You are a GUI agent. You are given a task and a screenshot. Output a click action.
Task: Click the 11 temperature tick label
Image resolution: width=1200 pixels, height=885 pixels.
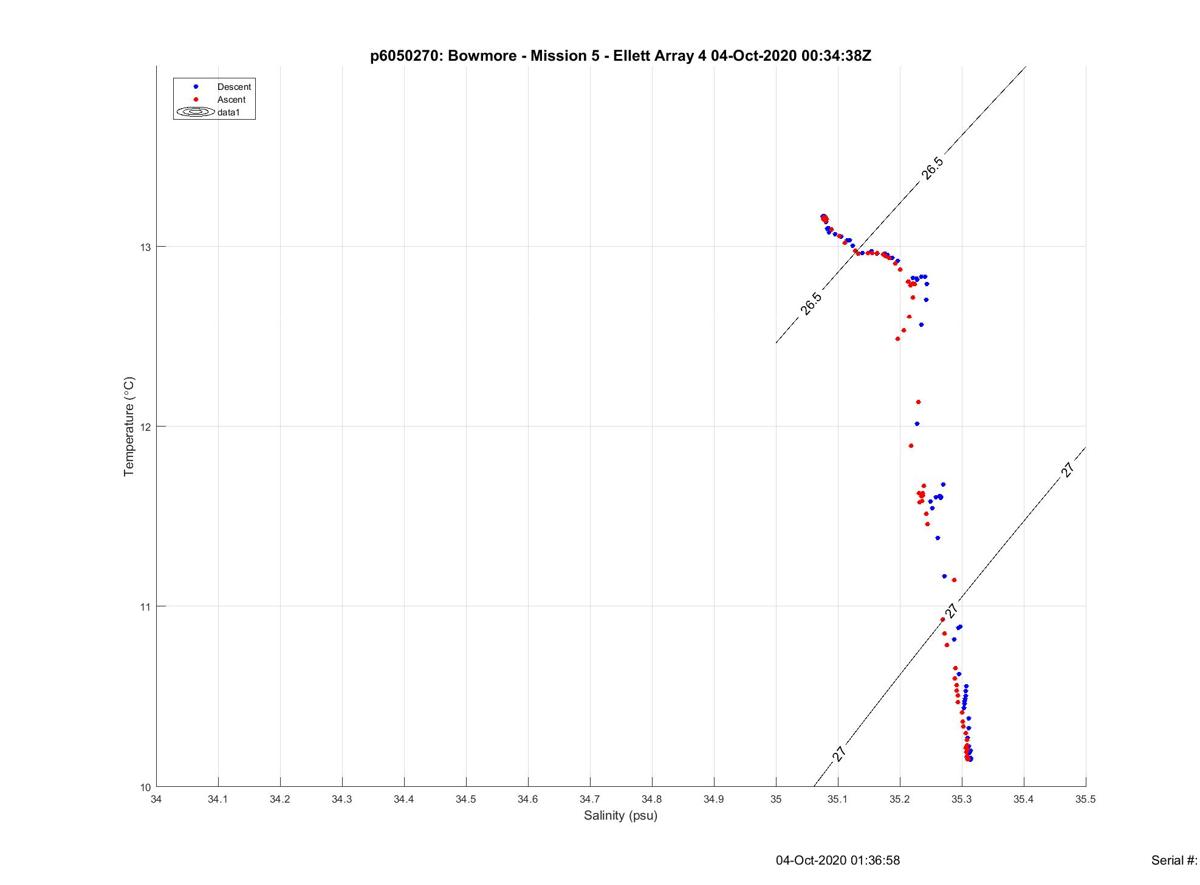coord(145,607)
